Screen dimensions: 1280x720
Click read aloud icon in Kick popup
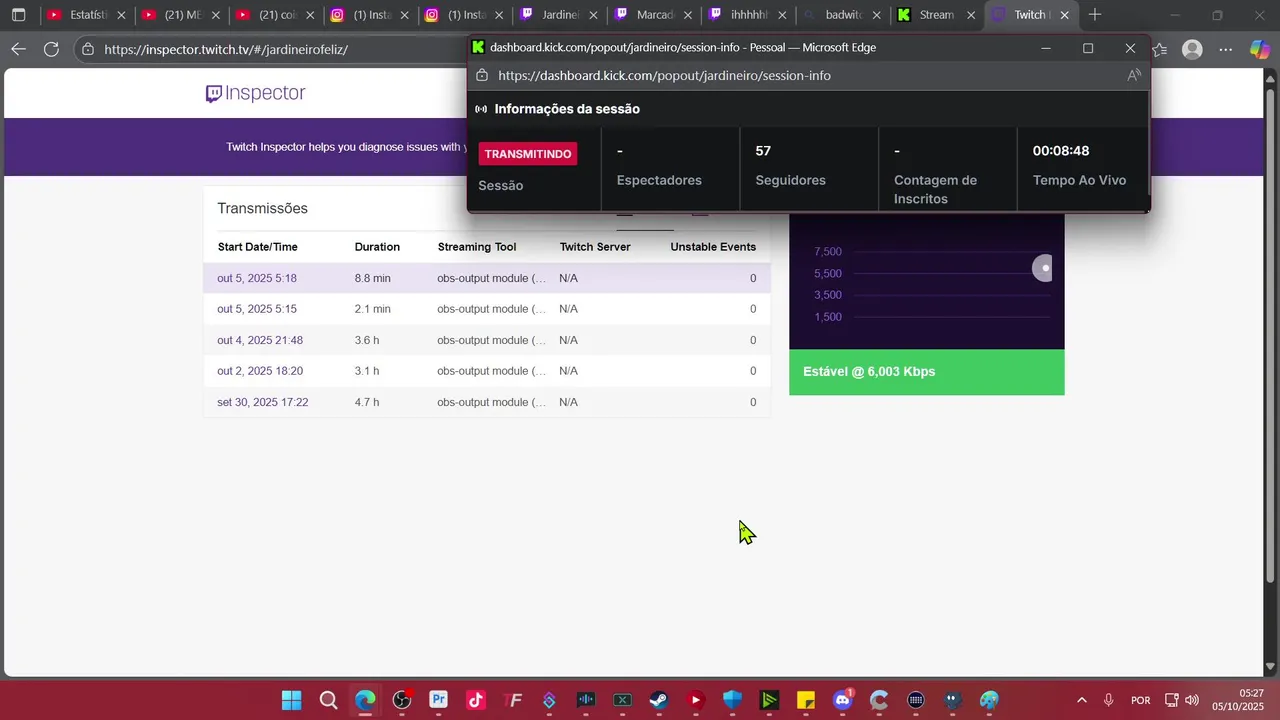click(x=1134, y=75)
